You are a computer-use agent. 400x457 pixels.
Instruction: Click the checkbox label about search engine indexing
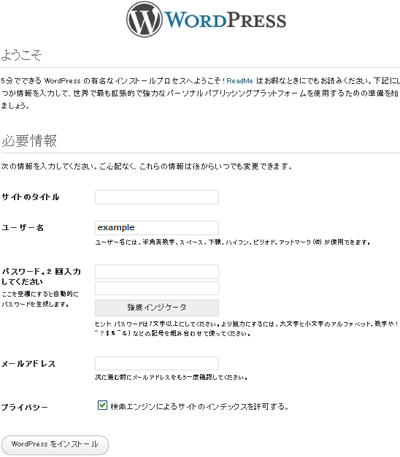point(199,407)
